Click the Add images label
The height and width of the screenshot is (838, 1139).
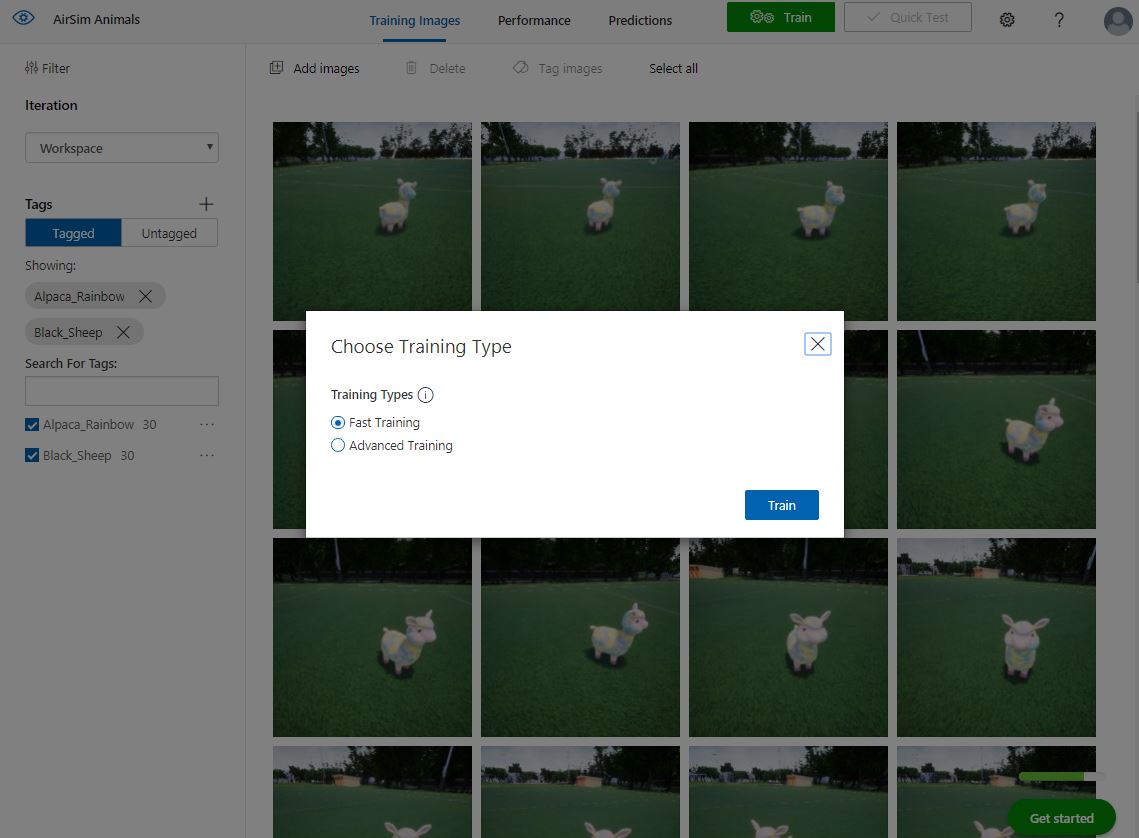coord(326,68)
